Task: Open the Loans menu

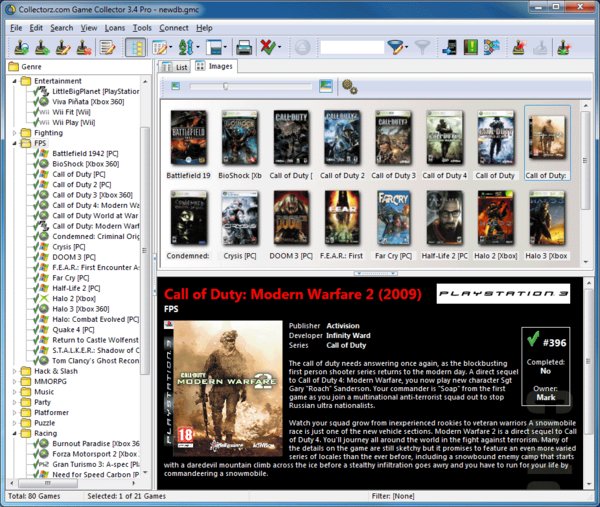Action: coord(114,28)
